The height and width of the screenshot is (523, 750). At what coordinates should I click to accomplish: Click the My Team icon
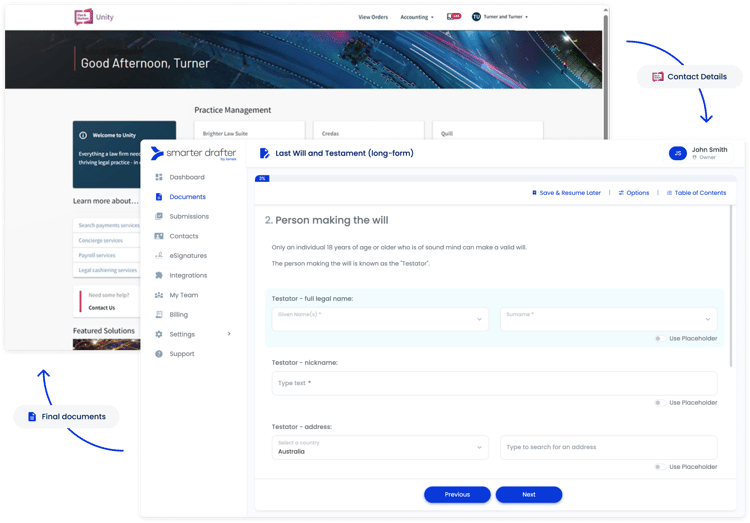[x=159, y=295]
